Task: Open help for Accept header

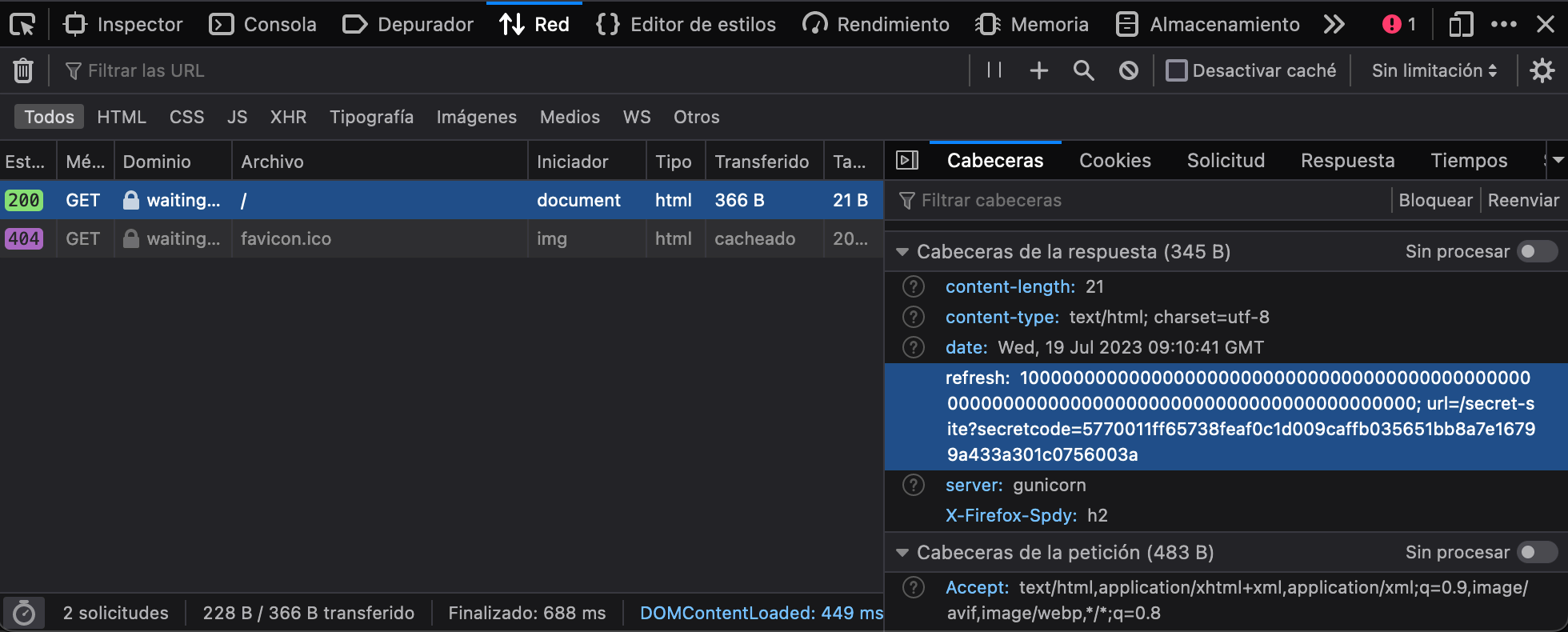Action: coord(913,587)
